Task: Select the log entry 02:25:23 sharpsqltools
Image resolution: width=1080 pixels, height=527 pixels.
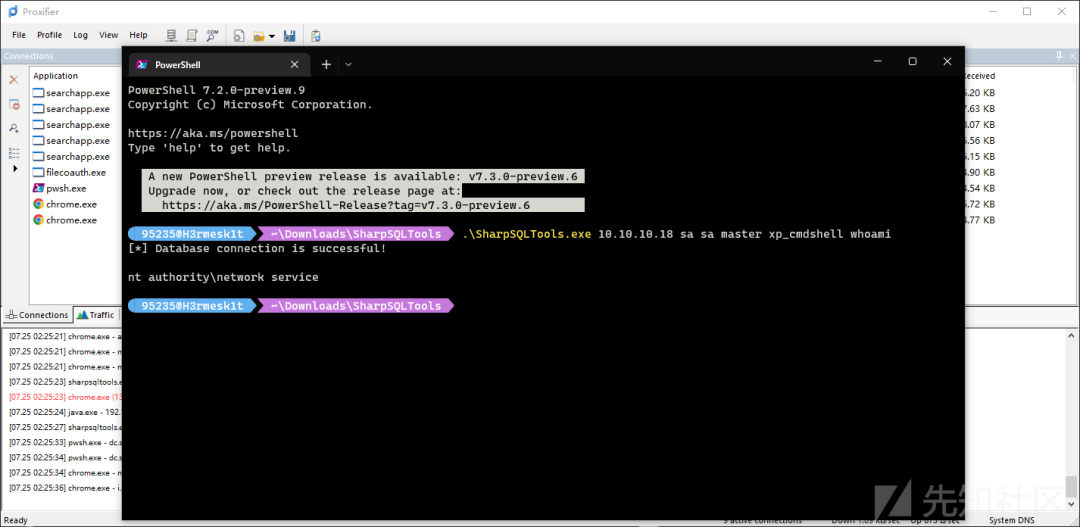Action: tap(65, 382)
